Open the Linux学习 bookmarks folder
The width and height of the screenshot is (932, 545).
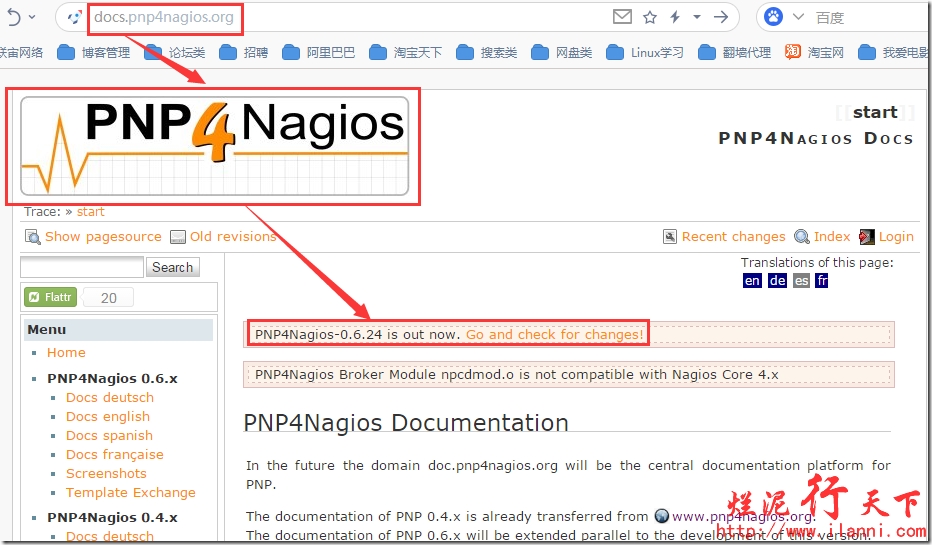tap(645, 52)
